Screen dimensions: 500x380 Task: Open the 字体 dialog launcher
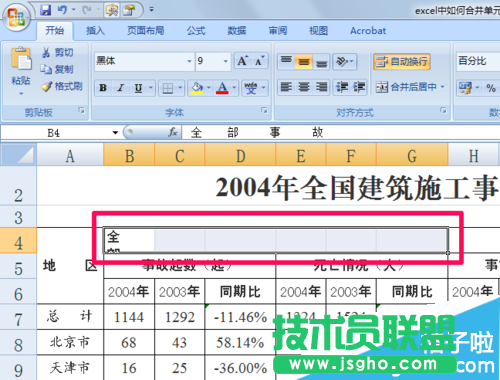[x=264, y=110]
